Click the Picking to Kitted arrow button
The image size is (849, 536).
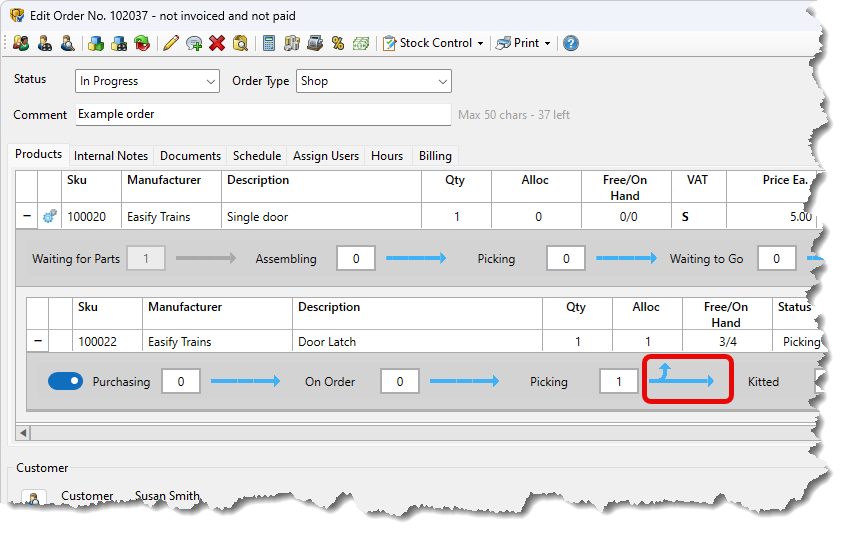[686, 380]
